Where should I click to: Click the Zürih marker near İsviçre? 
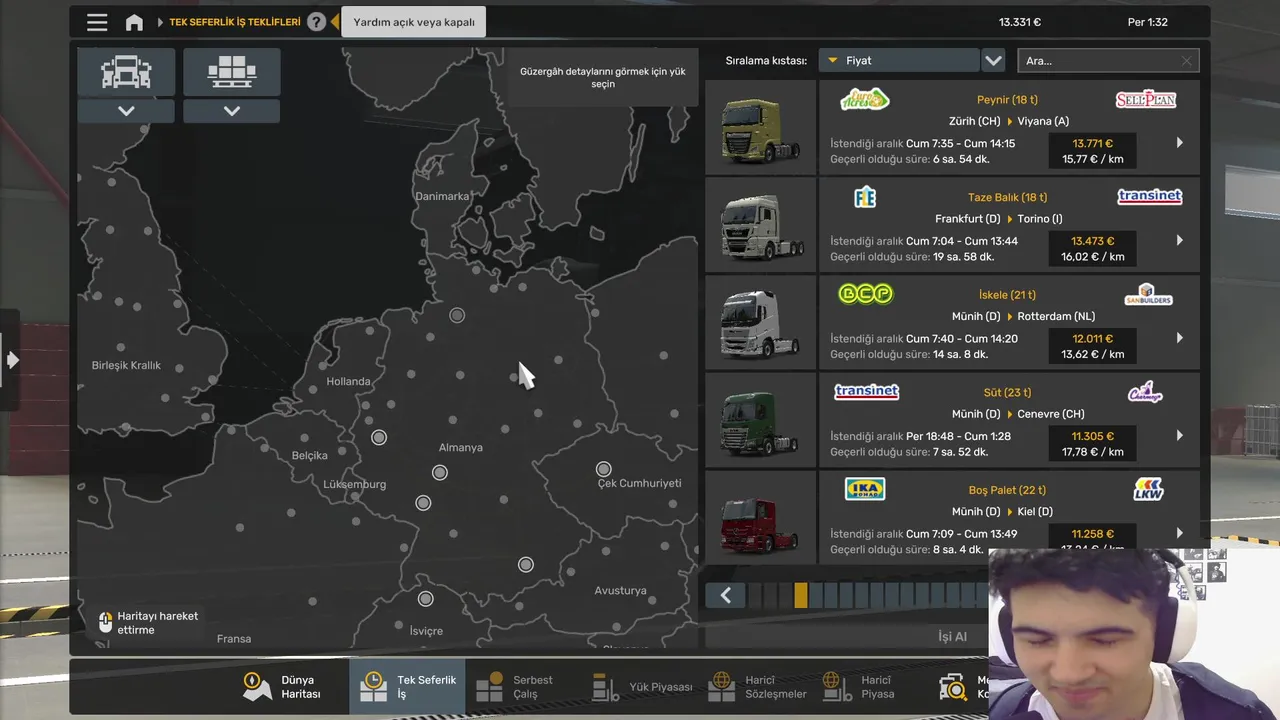click(x=425, y=599)
